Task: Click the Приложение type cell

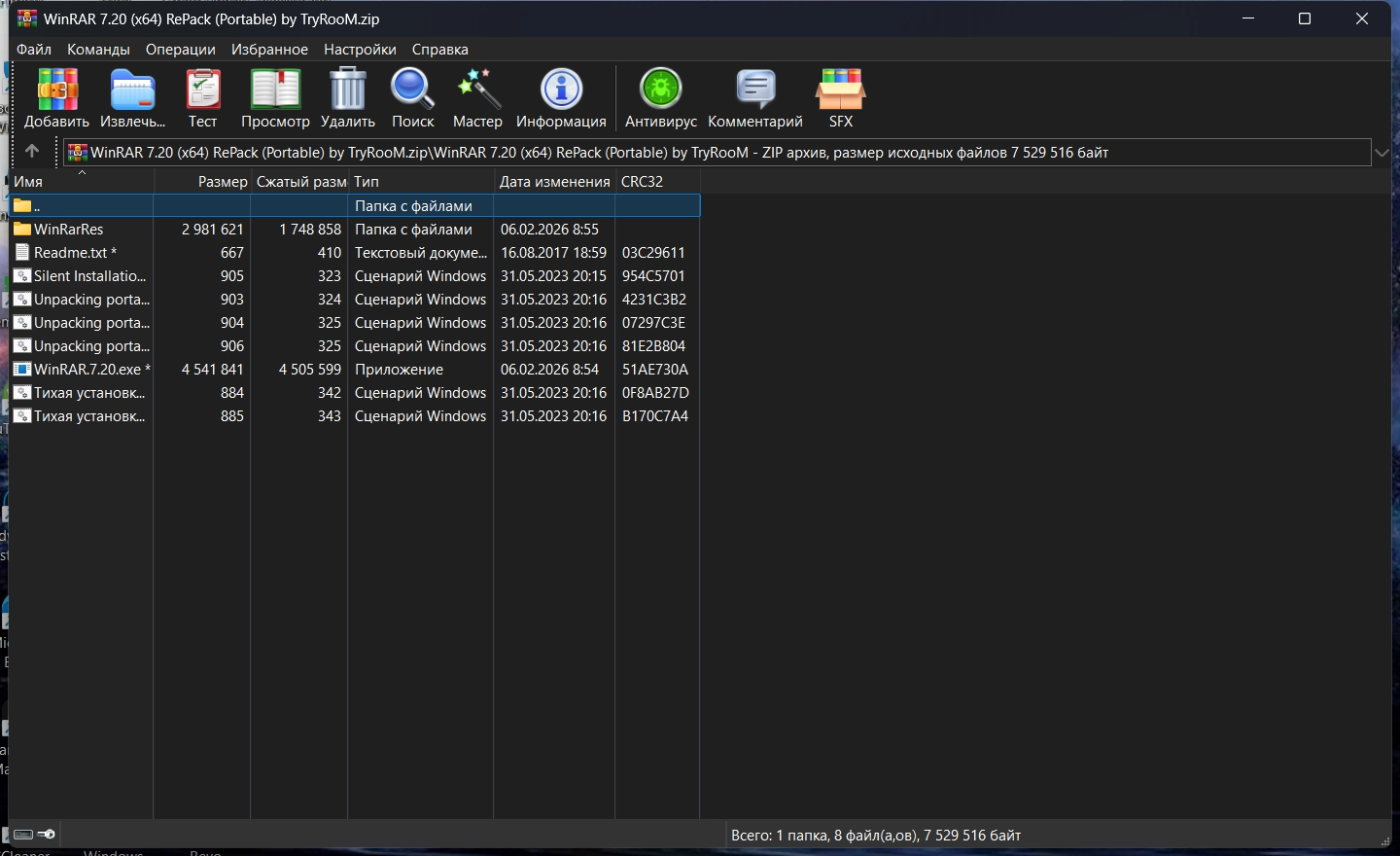Action: click(x=399, y=370)
